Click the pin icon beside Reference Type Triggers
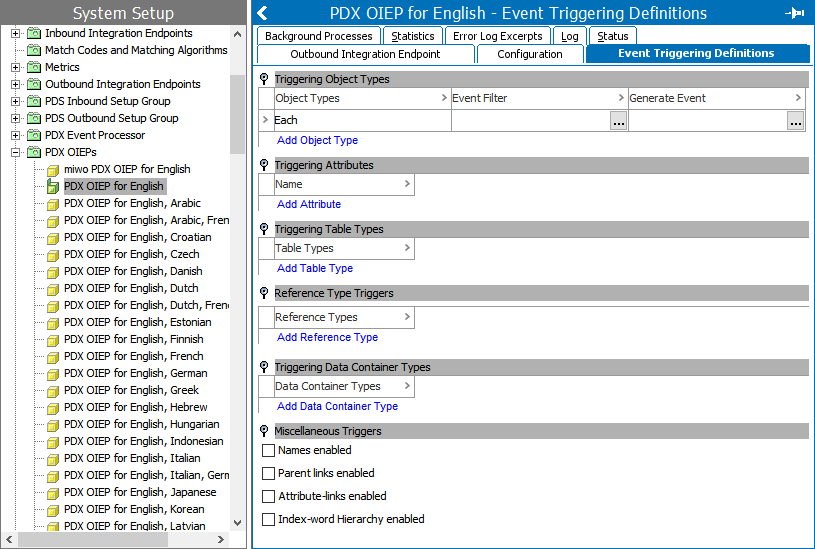The width and height of the screenshot is (815, 549). (x=264, y=293)
